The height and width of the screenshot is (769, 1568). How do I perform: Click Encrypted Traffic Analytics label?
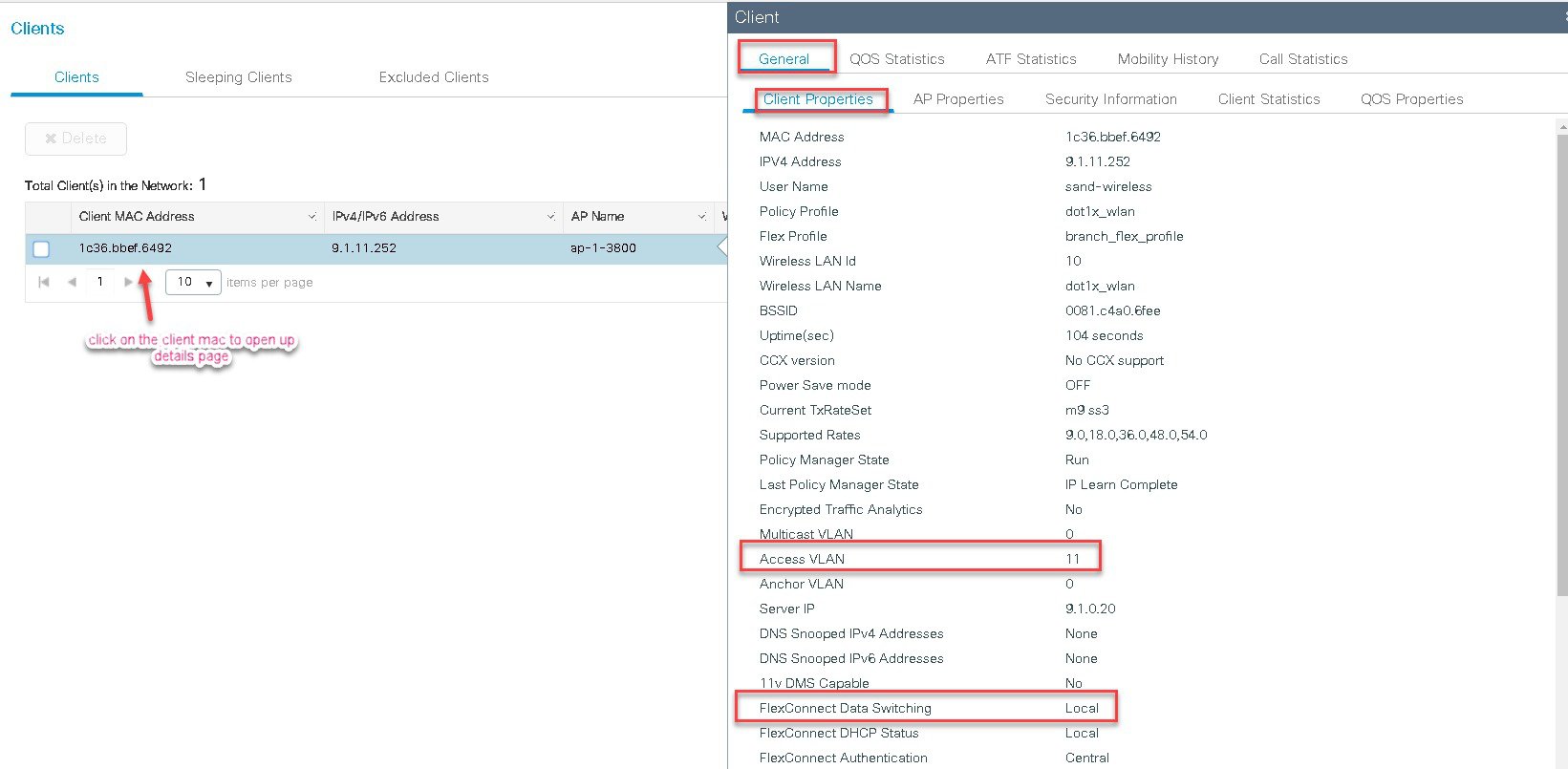(x=841, y=510)
